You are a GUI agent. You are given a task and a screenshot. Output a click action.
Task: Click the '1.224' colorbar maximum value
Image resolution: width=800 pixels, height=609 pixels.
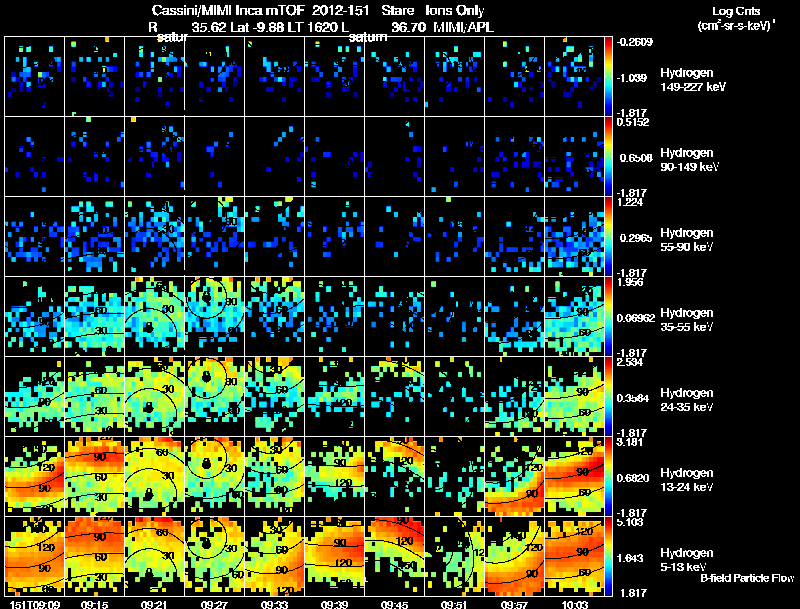630,202
